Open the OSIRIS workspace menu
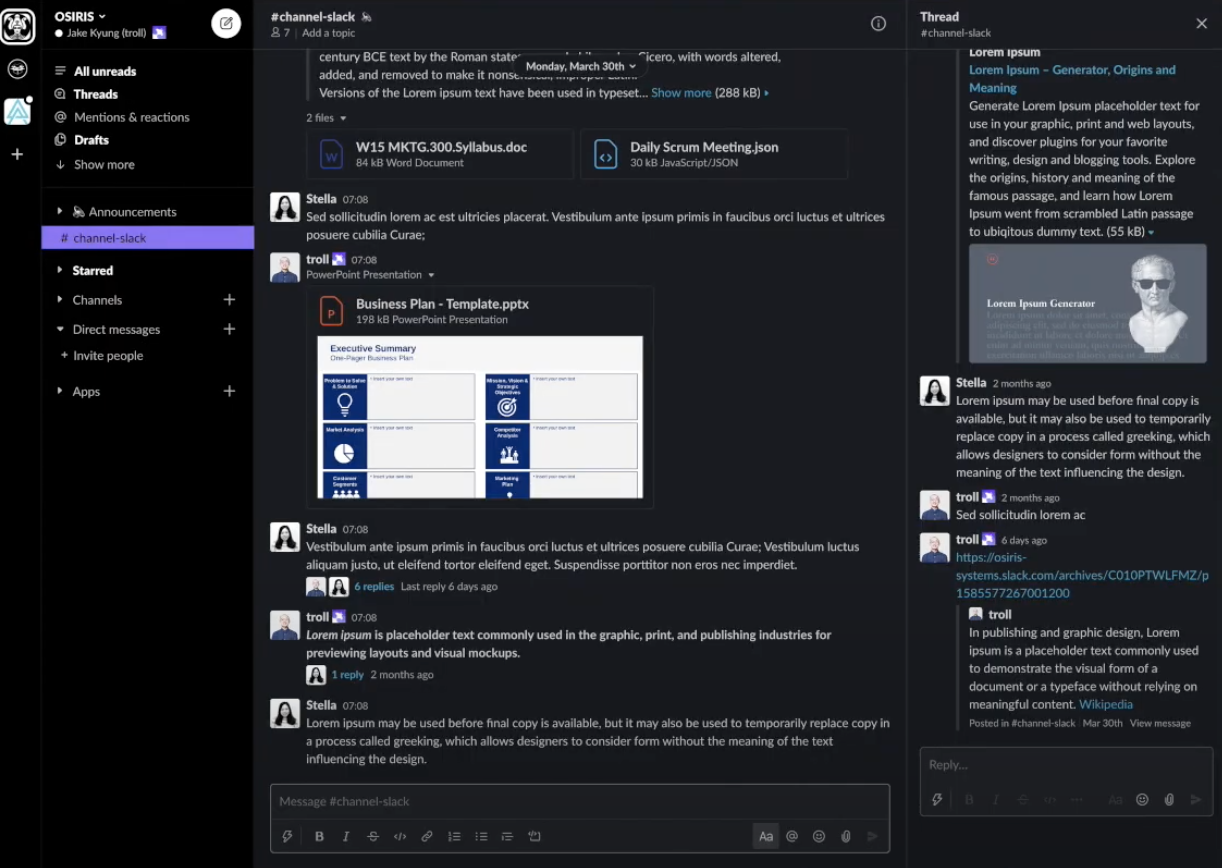 pos(80,16)
